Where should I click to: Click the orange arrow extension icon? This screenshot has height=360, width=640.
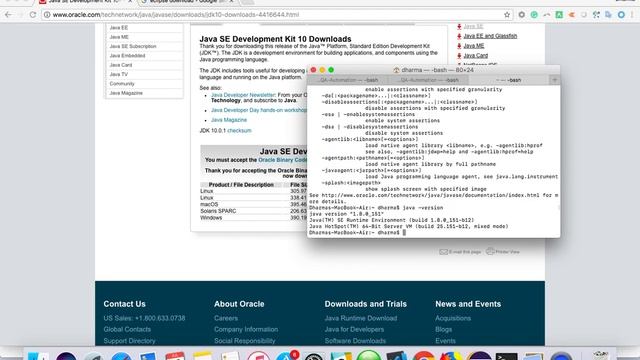pos(572,15)
